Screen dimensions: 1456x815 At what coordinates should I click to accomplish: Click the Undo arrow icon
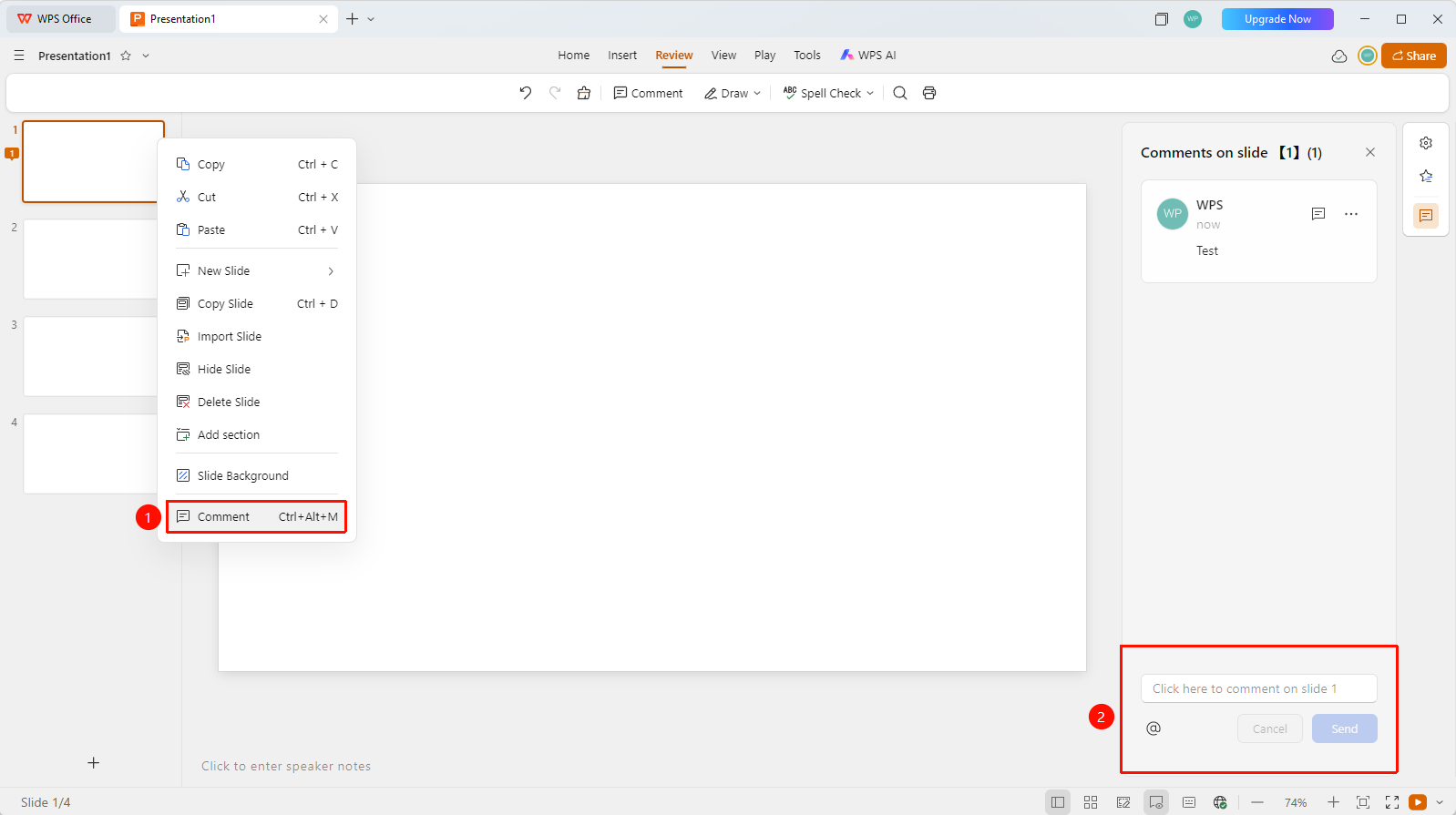coord(526,93)
